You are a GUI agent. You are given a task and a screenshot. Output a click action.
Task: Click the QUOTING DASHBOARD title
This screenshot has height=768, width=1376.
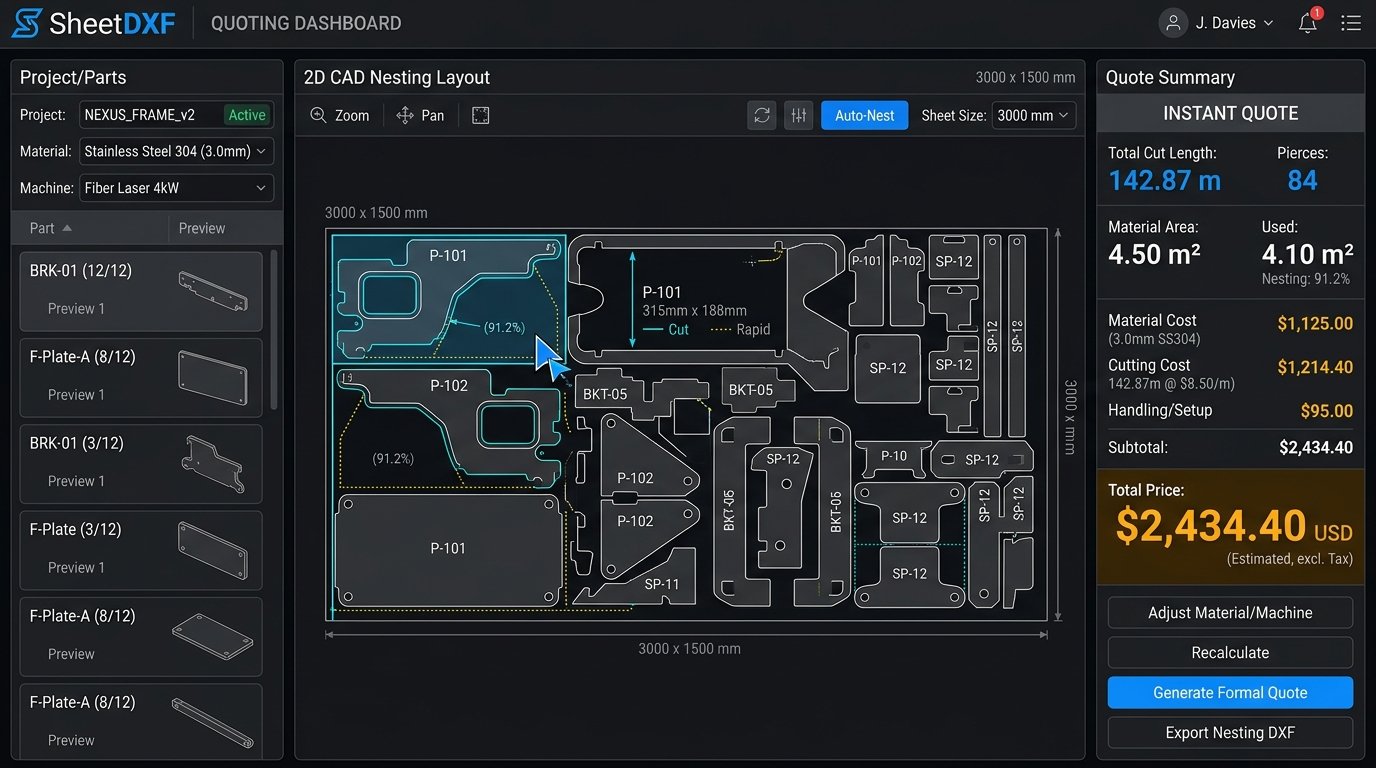click(306, 23)
